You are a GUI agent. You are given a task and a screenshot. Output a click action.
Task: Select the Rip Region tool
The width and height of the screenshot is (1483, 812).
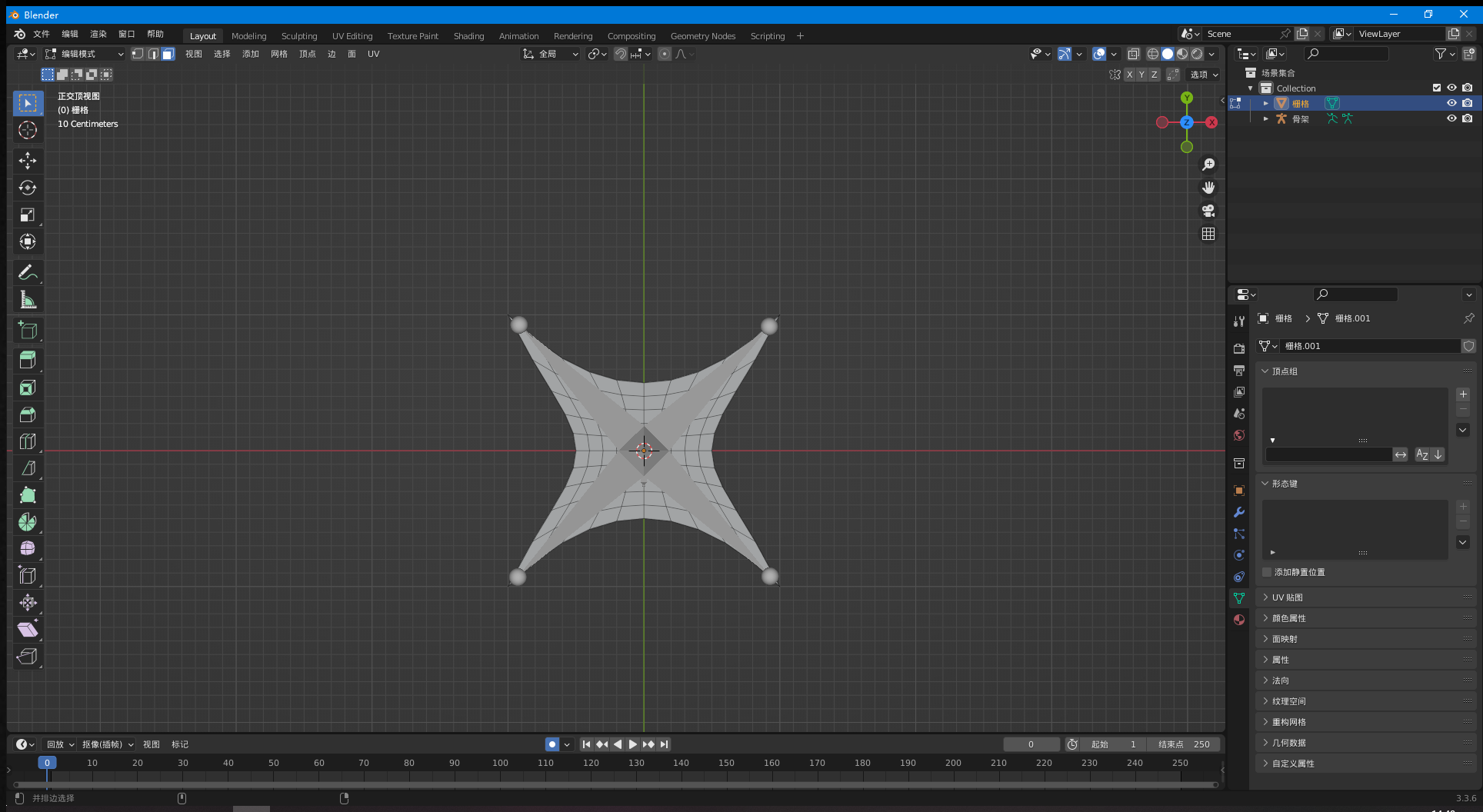pyautogui.click(x=28, y=656)
